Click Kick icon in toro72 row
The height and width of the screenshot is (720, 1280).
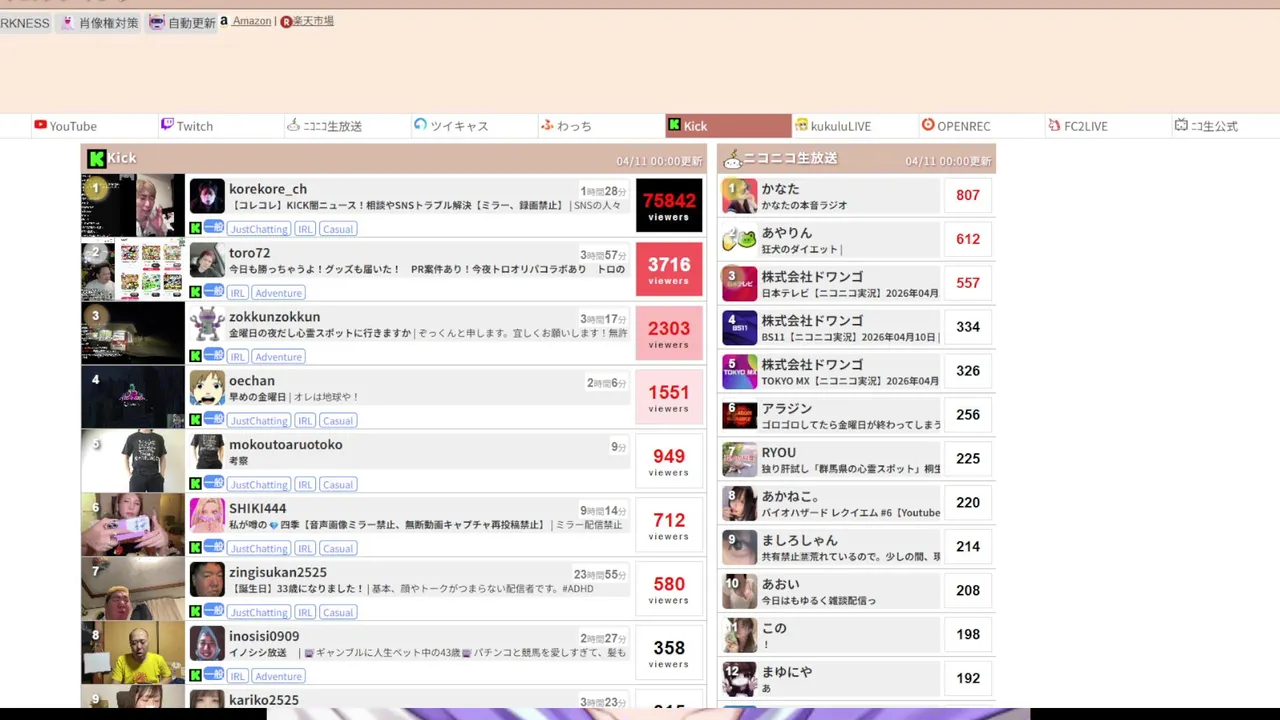click(x=195, y=292)
